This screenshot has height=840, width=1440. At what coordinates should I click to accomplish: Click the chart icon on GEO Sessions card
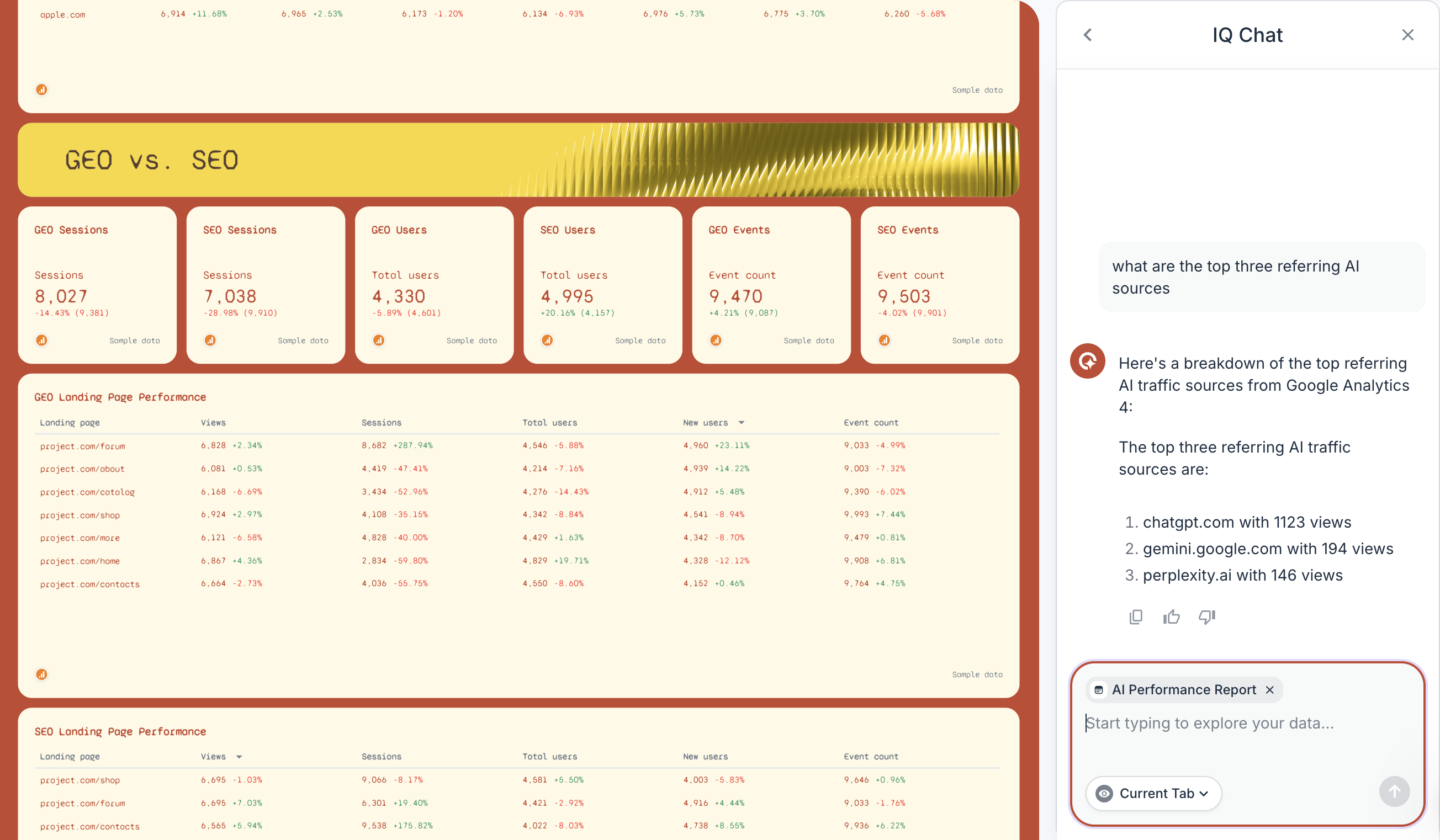pos(43,340)
